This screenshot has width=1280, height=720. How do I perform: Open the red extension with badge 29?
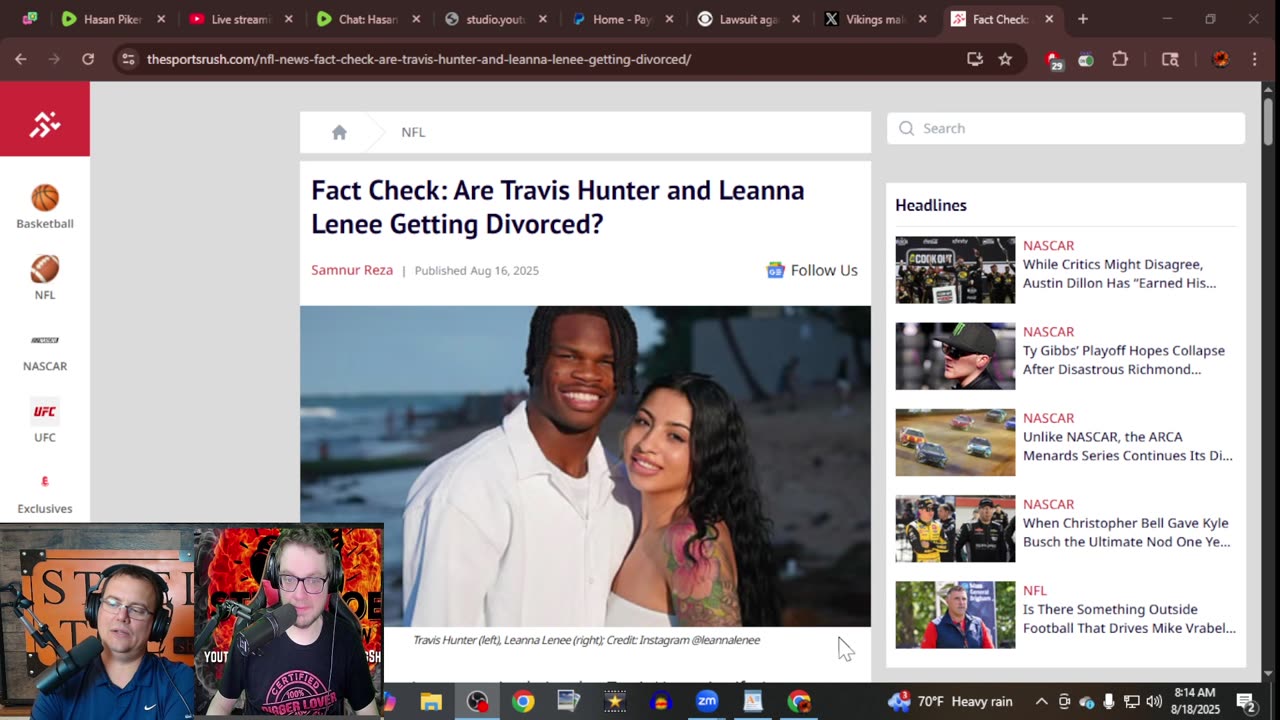[1054, 60]
